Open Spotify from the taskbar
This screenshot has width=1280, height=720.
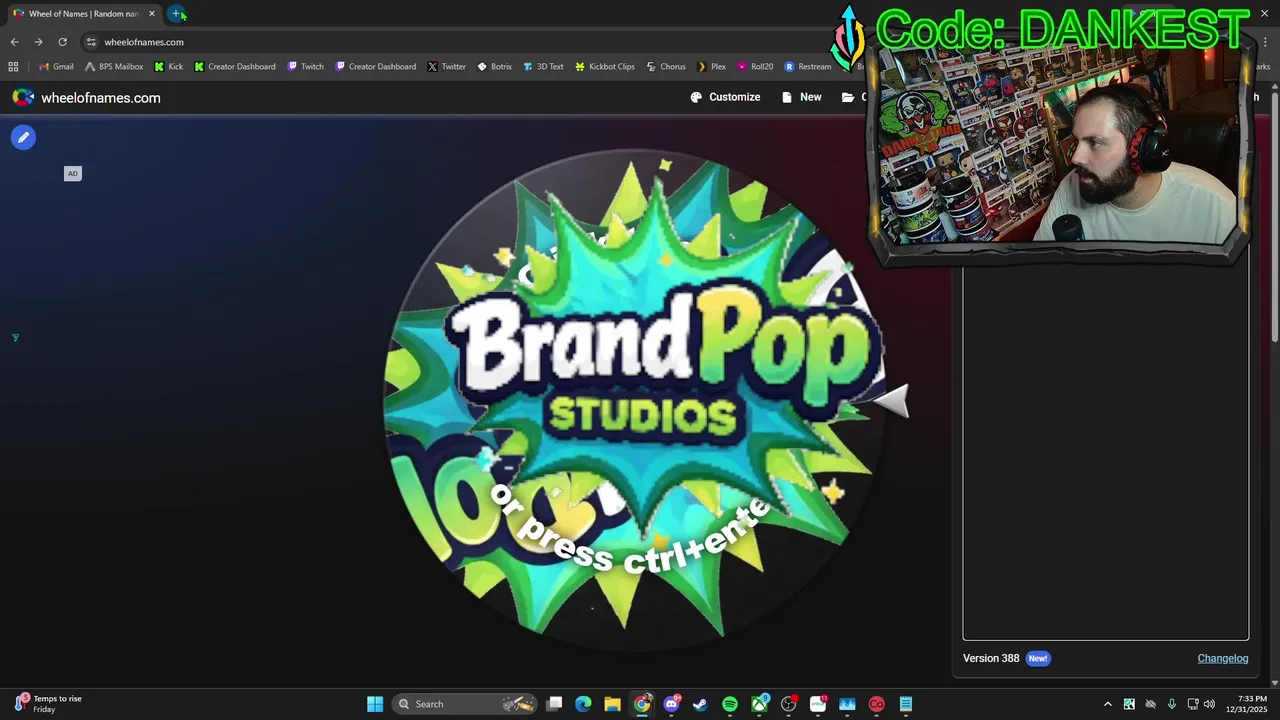(x=730, y=704)
